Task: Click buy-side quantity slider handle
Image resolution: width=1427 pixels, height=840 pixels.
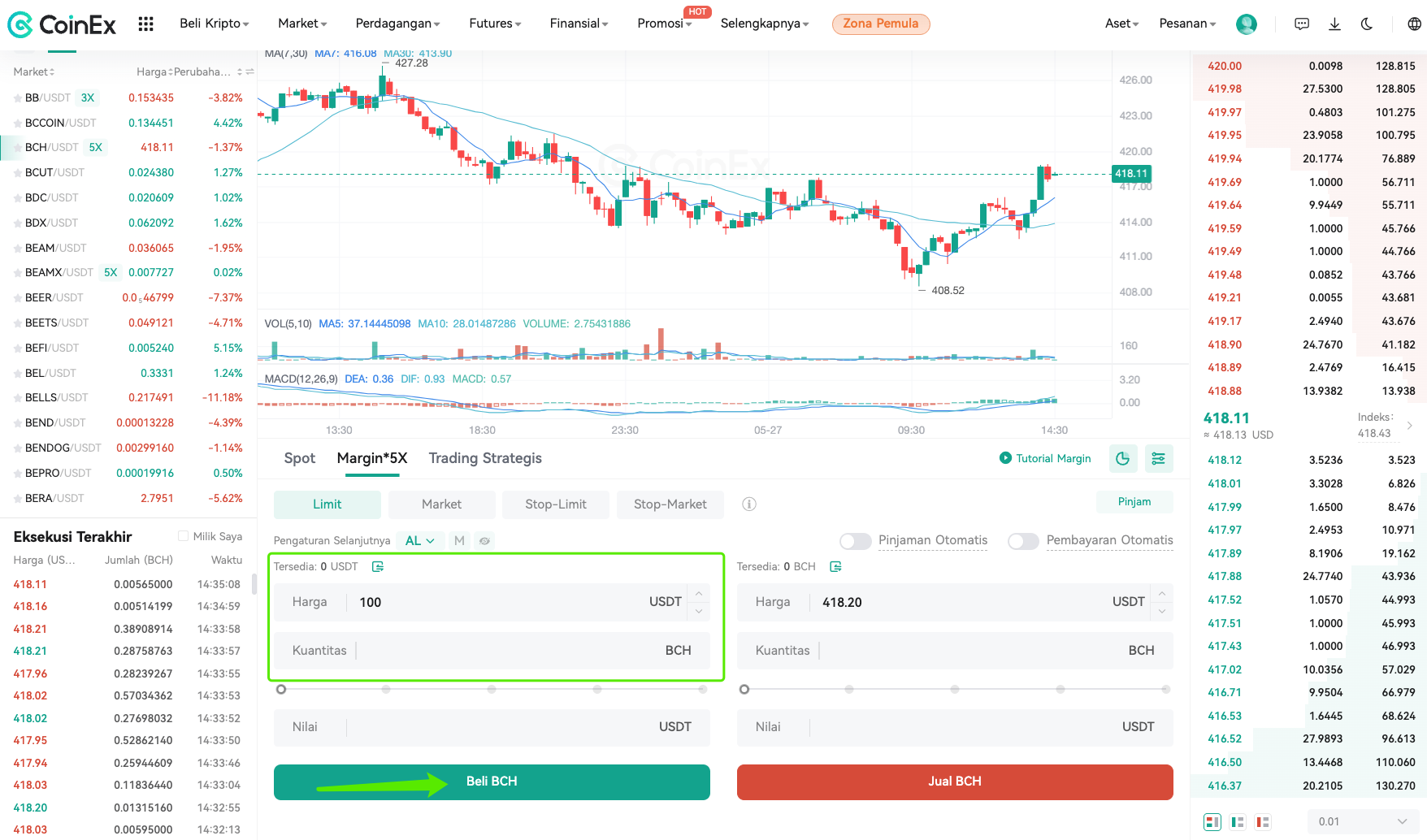Action: 281,689
